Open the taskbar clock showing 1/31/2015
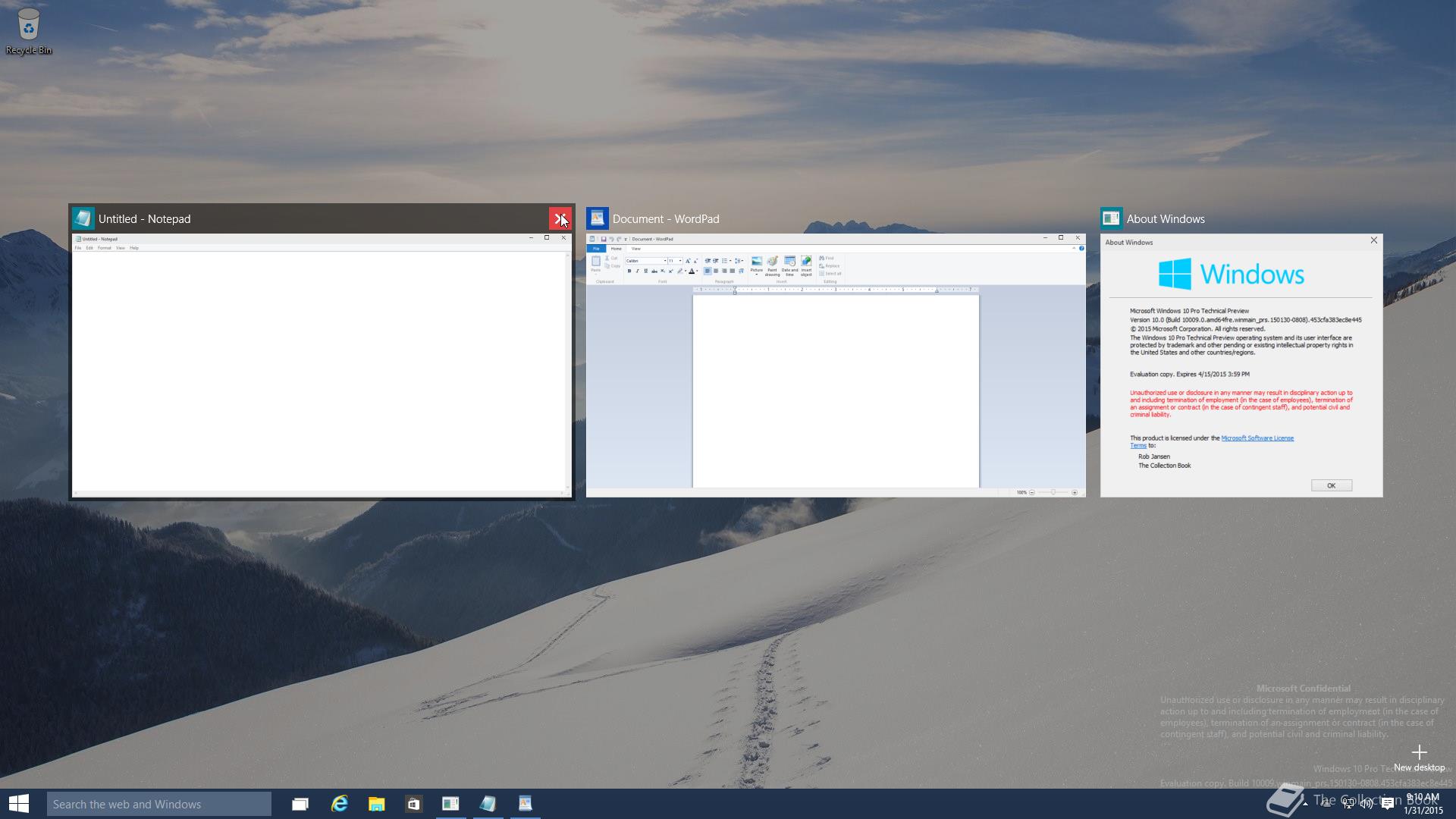This screenshot has width=1456, height=819. [1423, 804]
